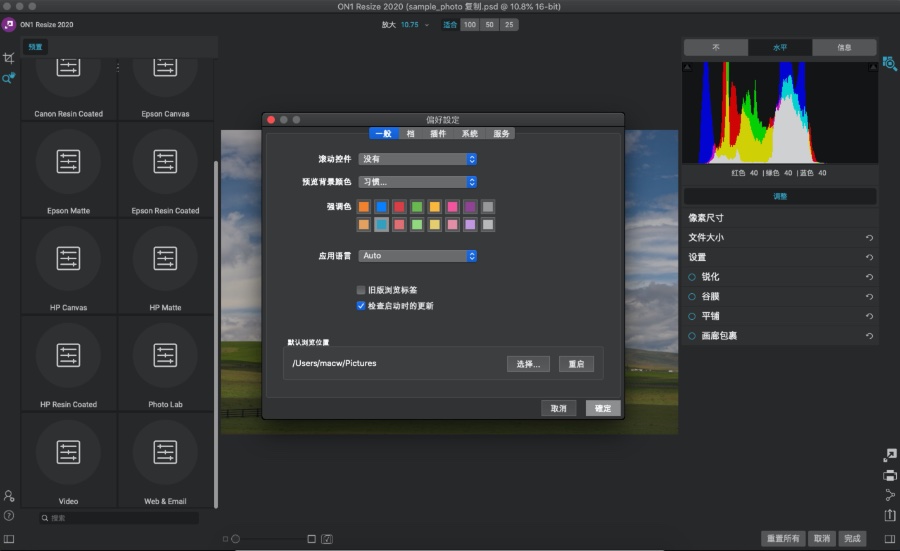This screenshot has width=900, height=551.
Task: Click the inspector icon at top right
Action: click(x=889, y=63)
